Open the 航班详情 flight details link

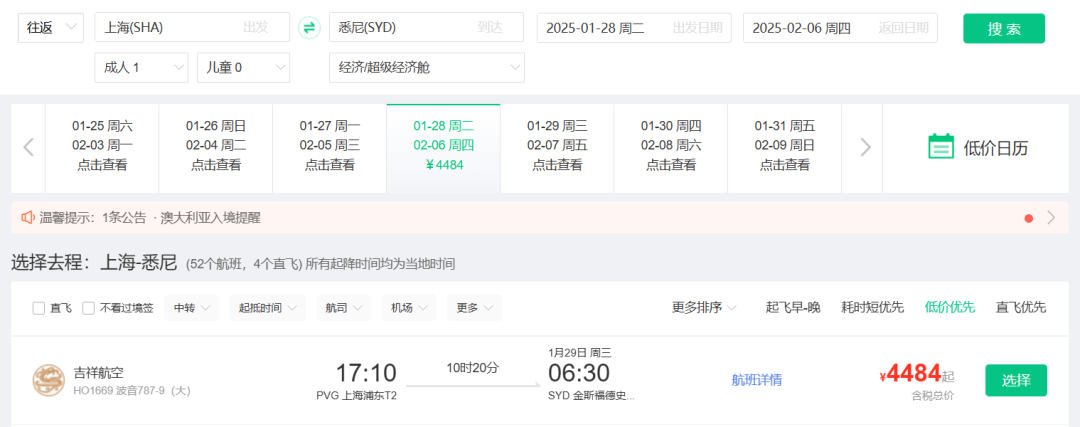[757, 380]
